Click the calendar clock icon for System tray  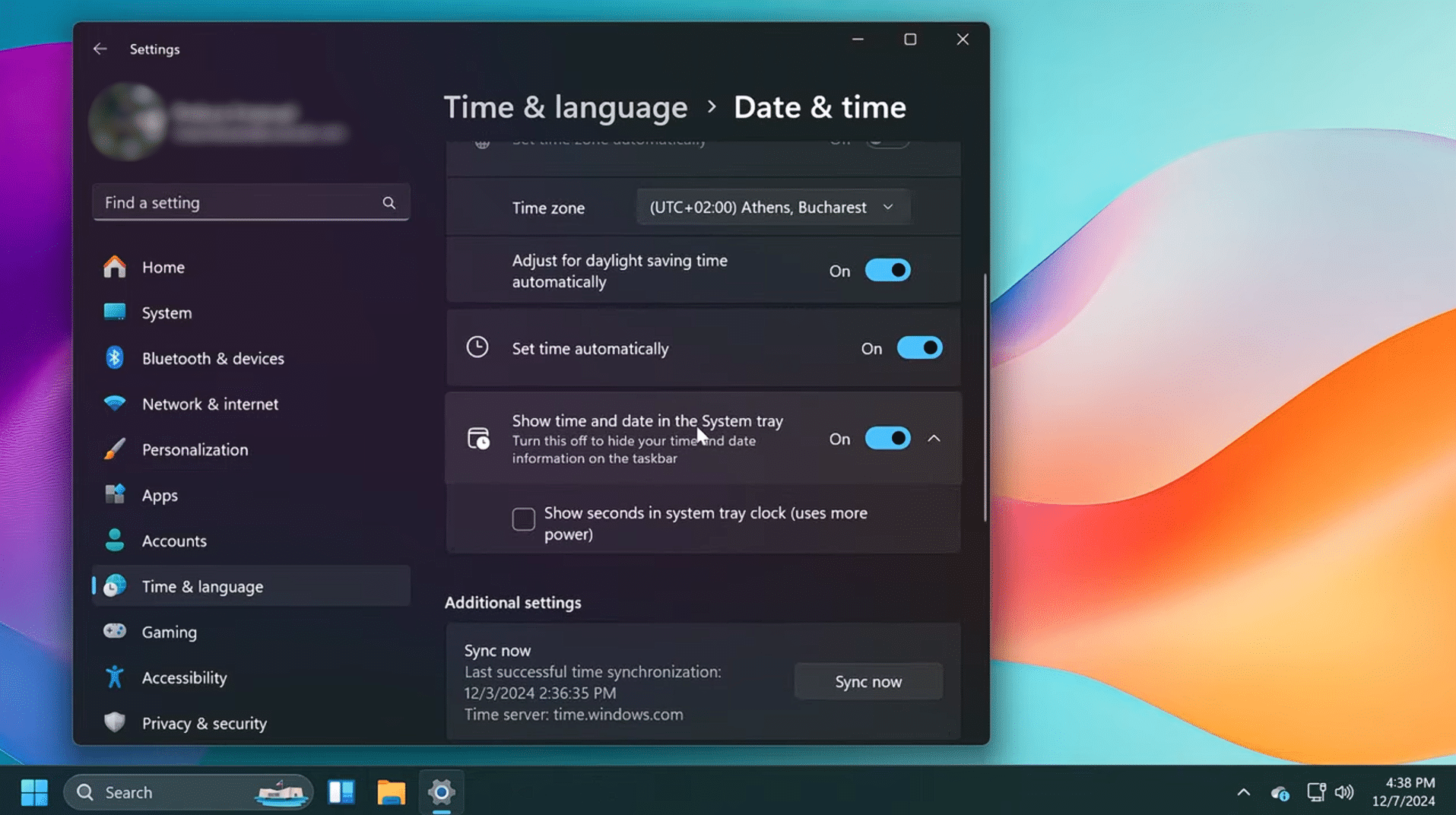tap(478, 439)
